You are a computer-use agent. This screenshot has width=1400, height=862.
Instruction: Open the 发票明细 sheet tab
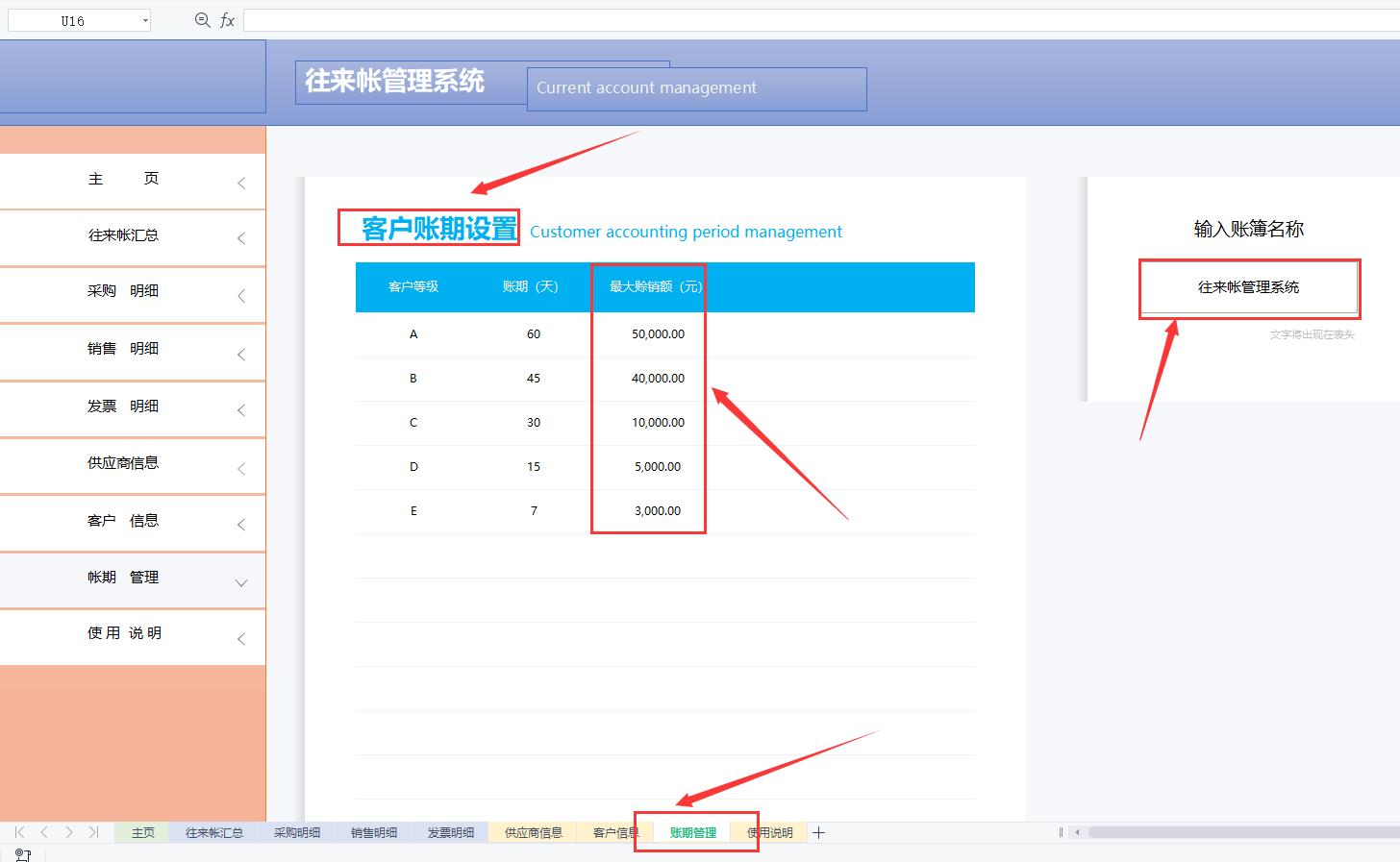coord(448,832)
